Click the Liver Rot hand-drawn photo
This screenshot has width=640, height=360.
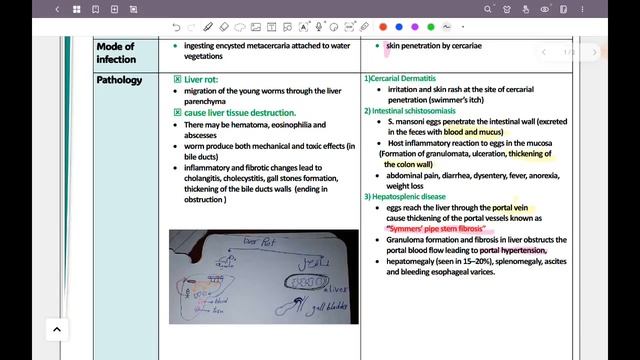264,277
